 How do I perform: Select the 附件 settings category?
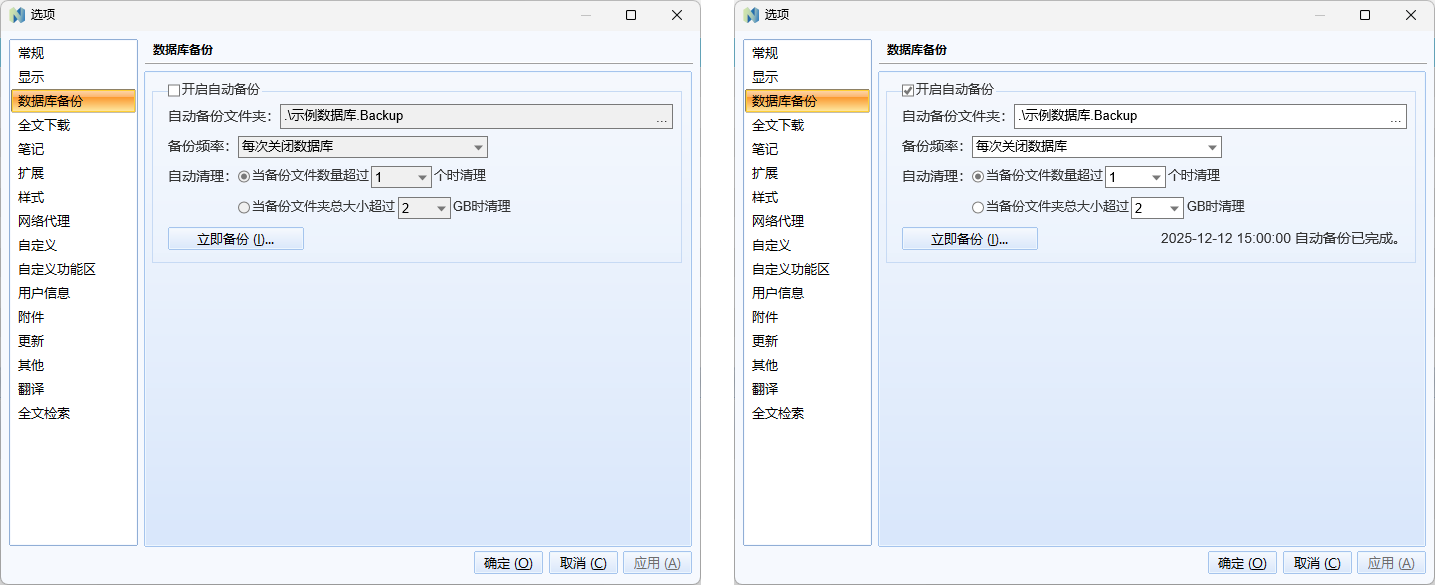tap(30, 316)
